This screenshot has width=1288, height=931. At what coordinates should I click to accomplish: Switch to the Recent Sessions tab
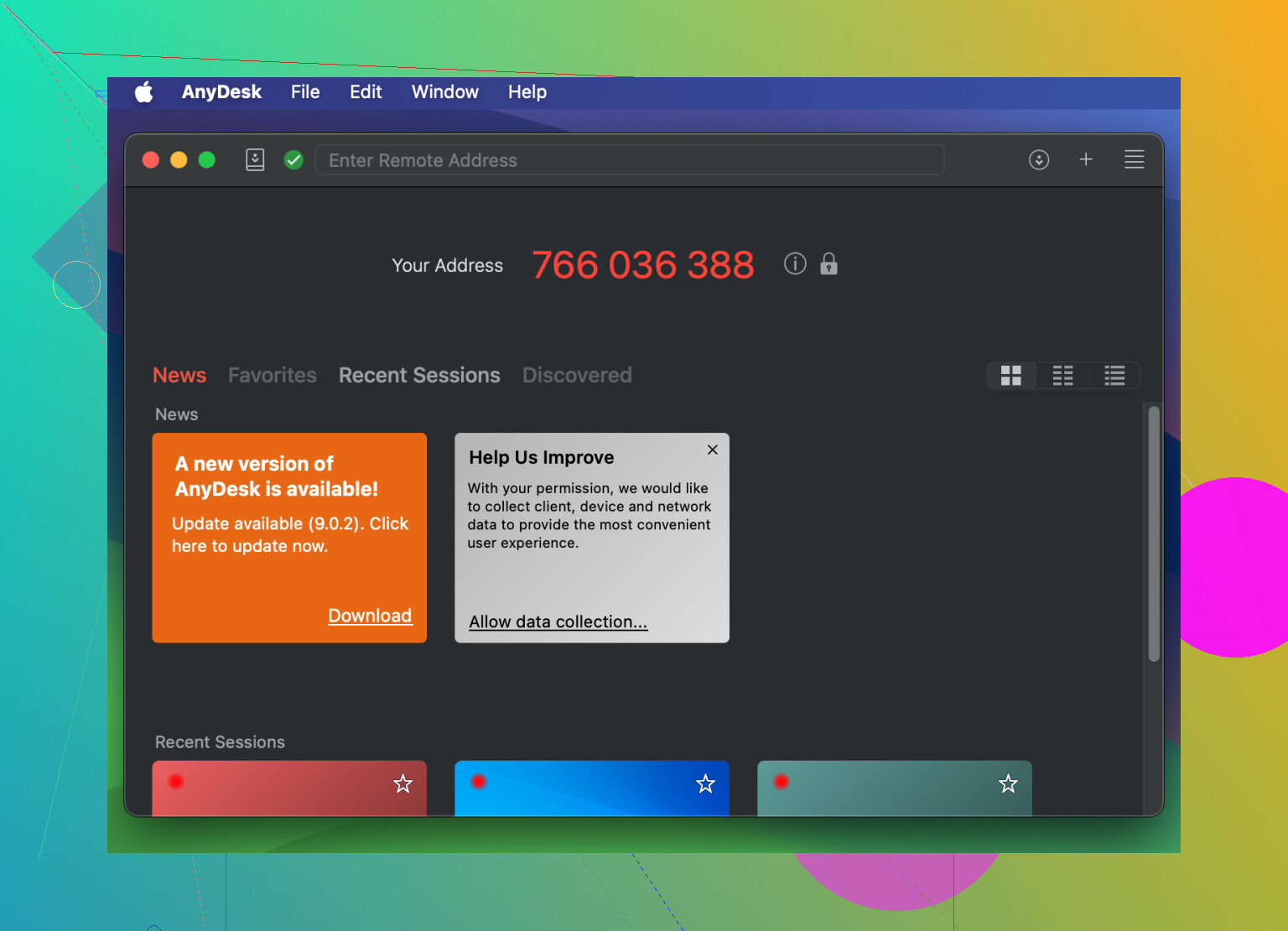pyautogui.click(x=419, y=375)
